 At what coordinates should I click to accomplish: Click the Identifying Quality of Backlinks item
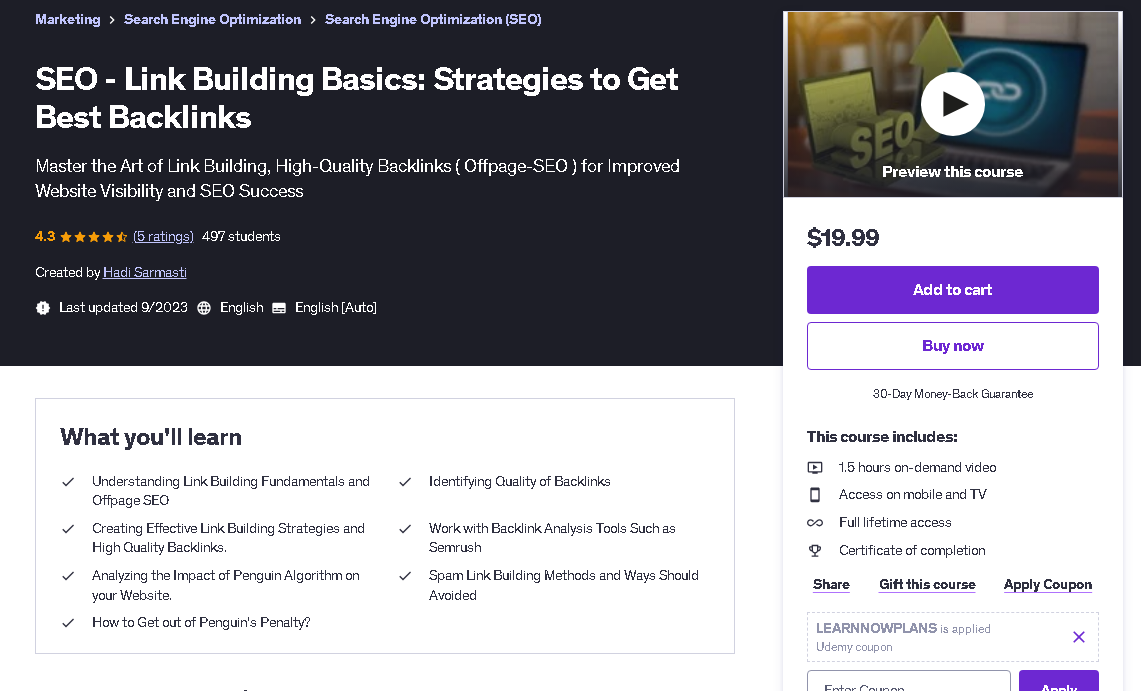click(520, 482)
